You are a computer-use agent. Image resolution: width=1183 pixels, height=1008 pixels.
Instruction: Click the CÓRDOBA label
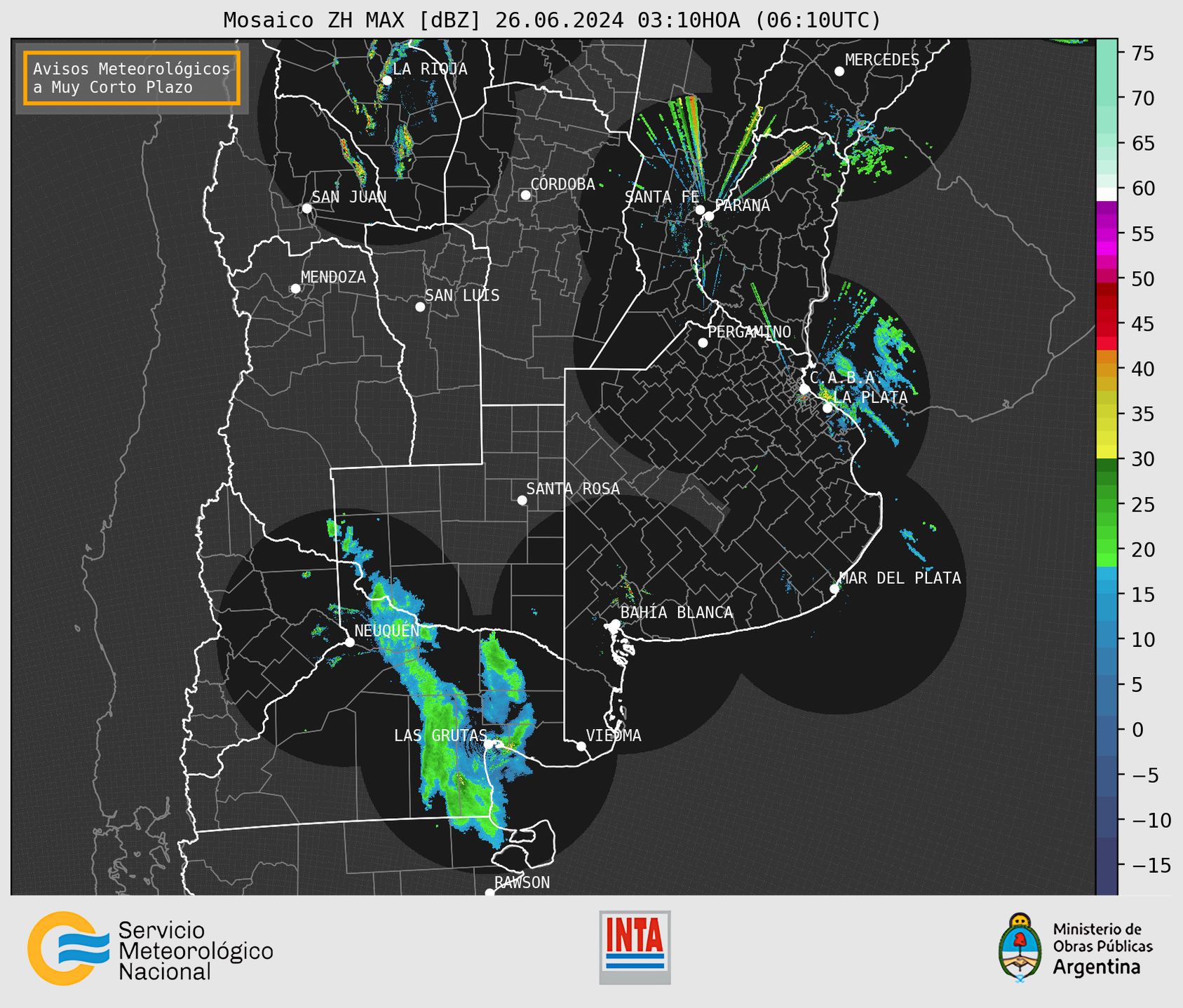(x=562, y=184)
